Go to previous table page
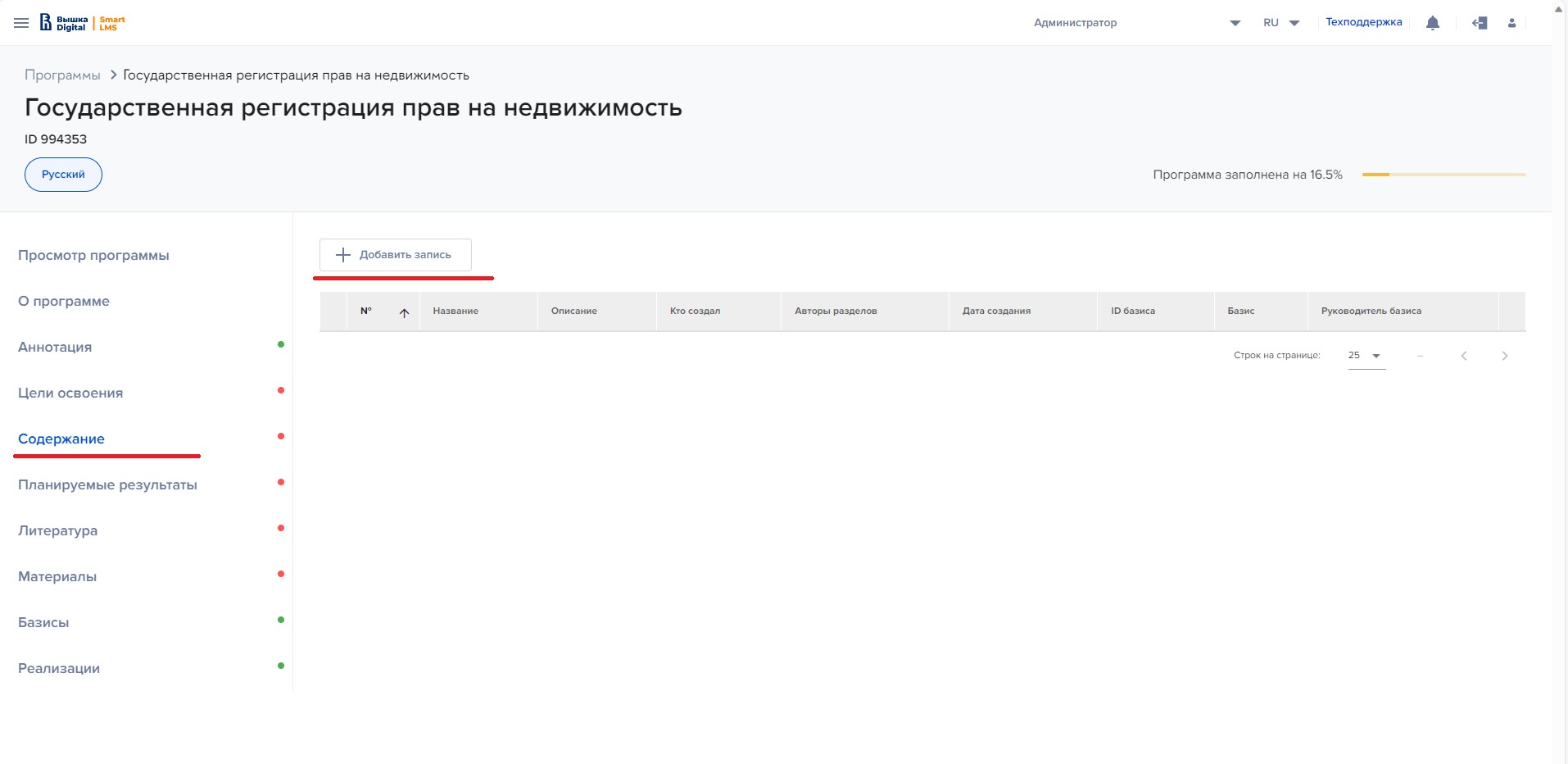Image resolution: width=1568 pixels, height=764 pixels. [1463, 356]
